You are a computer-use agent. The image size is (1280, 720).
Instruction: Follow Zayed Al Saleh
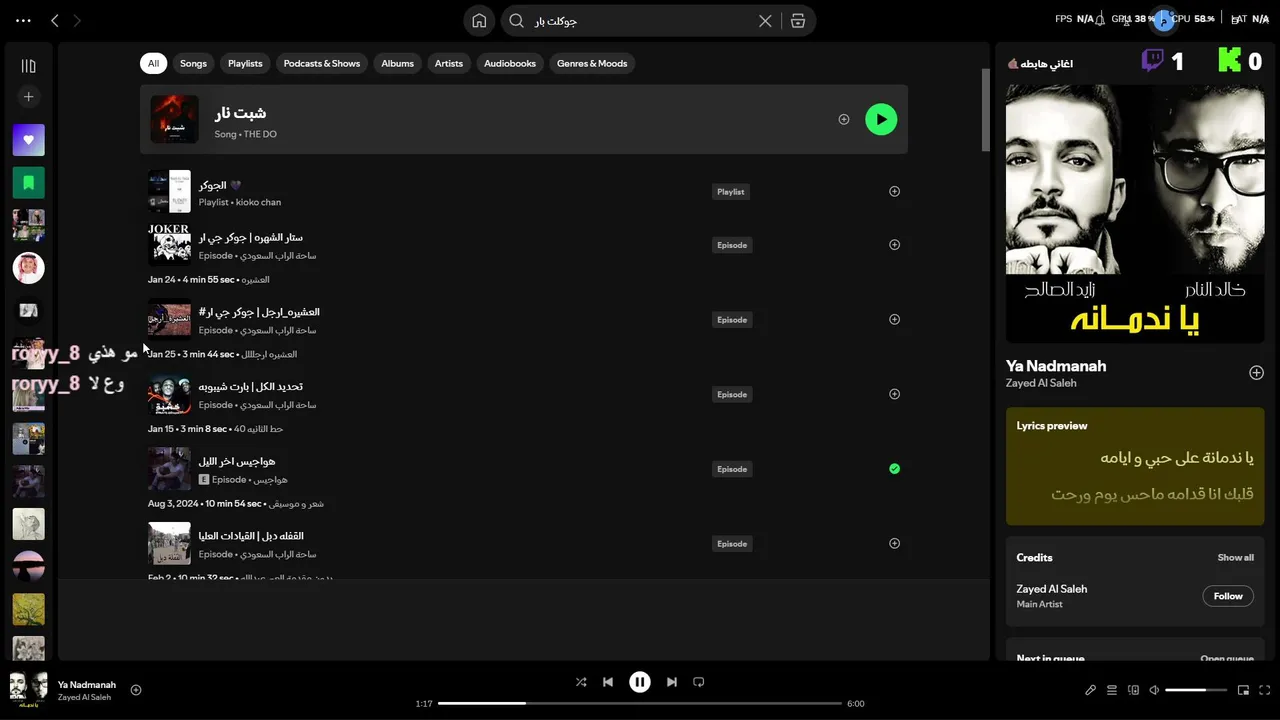click(x=1228, y=596)
